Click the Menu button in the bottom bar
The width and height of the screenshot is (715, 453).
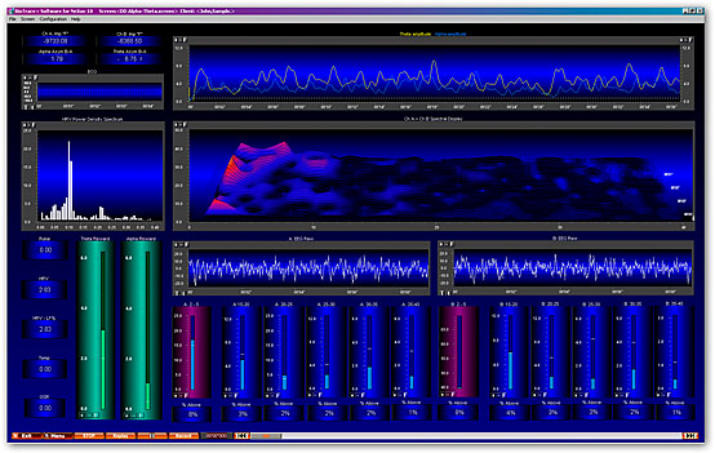pos(59,436)
